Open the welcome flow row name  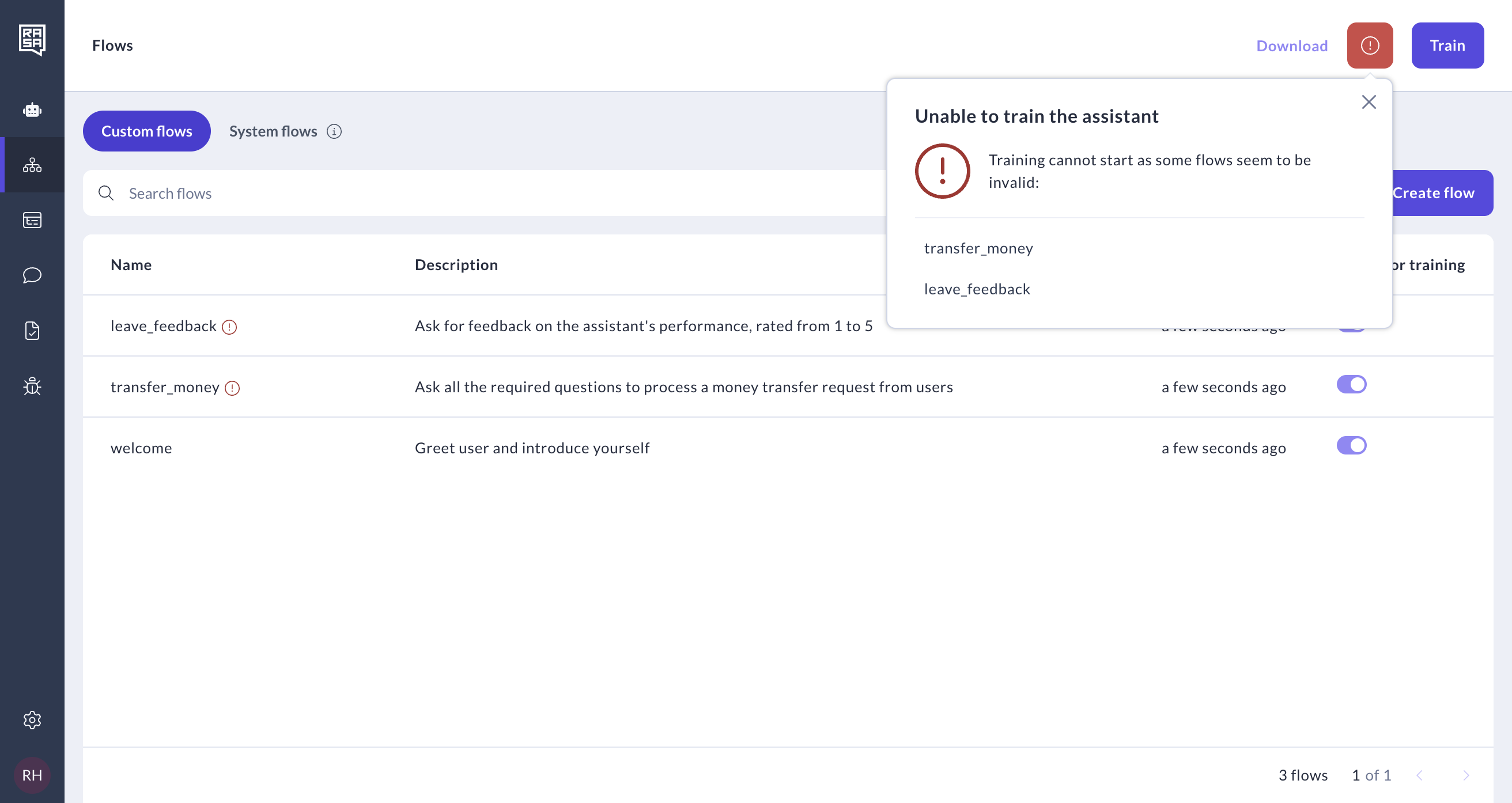pyautogui.click(x=141, y=448)
